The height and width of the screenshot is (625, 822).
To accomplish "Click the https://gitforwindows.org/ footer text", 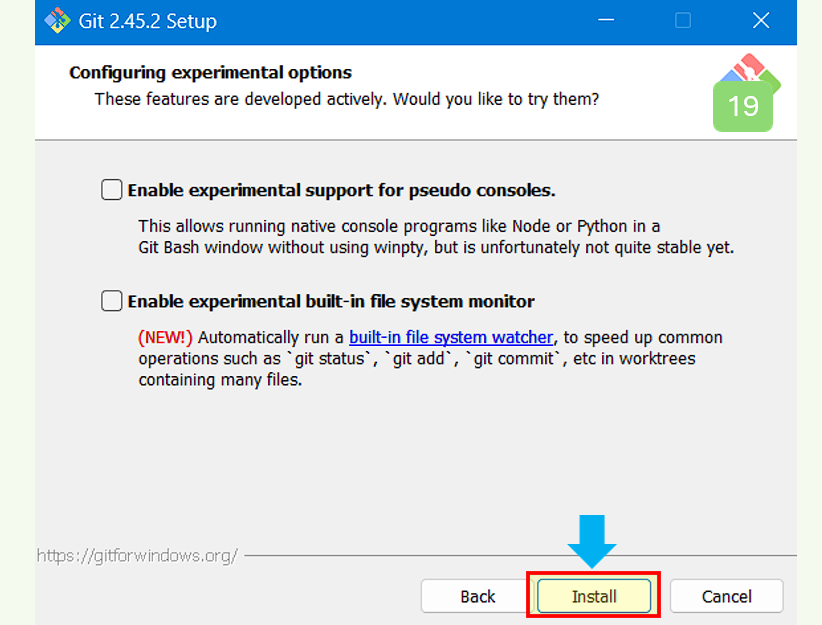I will [x=137, y=555].
